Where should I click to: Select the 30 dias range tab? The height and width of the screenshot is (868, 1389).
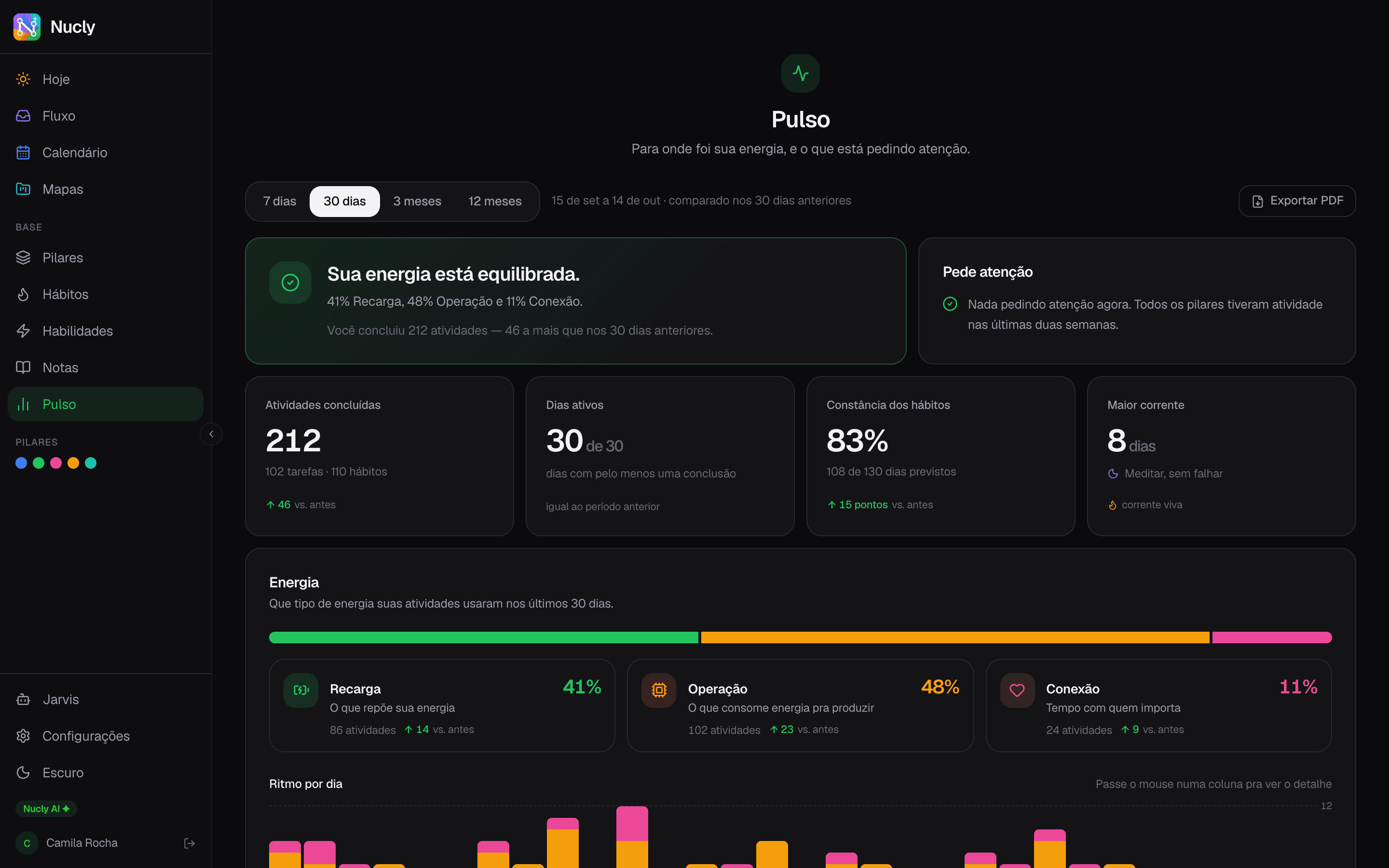[344, 202]
